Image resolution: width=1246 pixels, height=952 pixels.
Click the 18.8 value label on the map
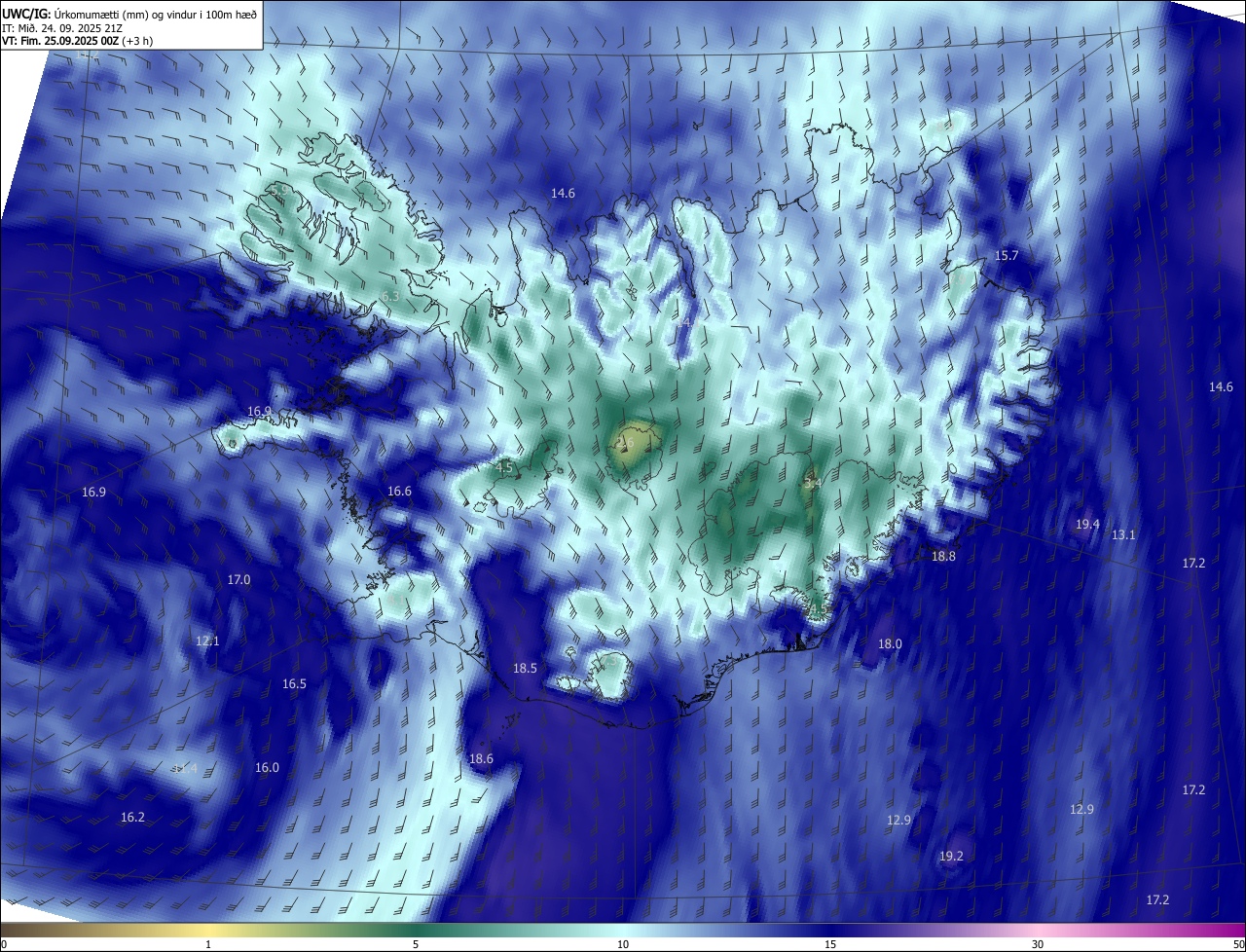click(943, 557)
